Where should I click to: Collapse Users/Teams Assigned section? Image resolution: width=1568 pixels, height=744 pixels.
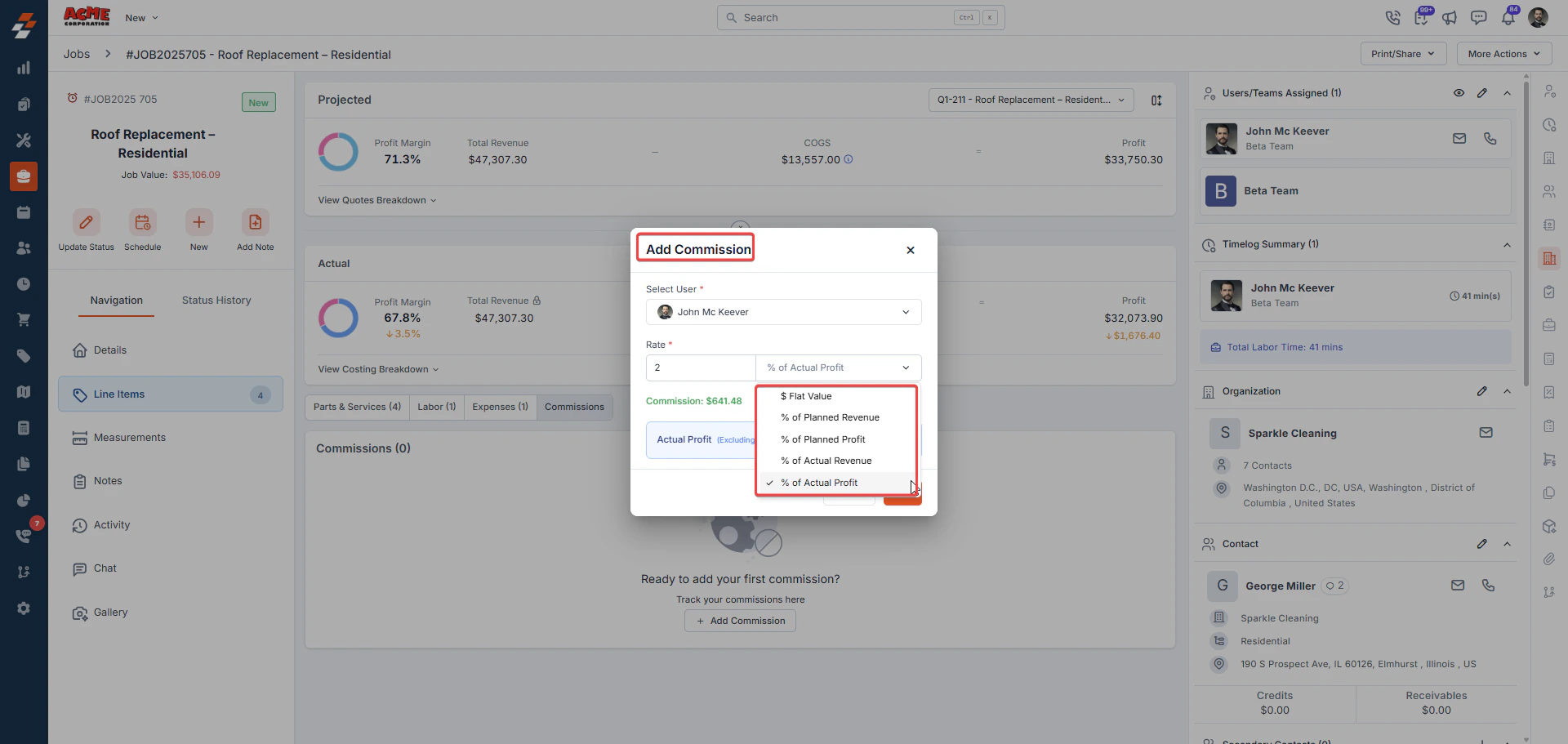point(1507,93)
